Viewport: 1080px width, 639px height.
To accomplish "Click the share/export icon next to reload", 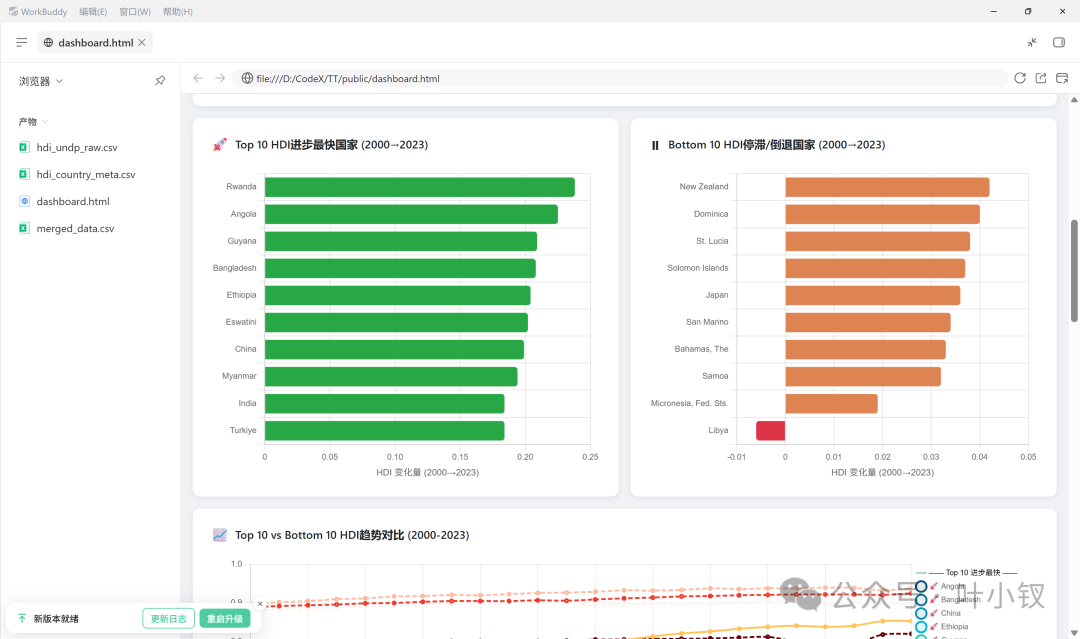I will point(1041,78).
